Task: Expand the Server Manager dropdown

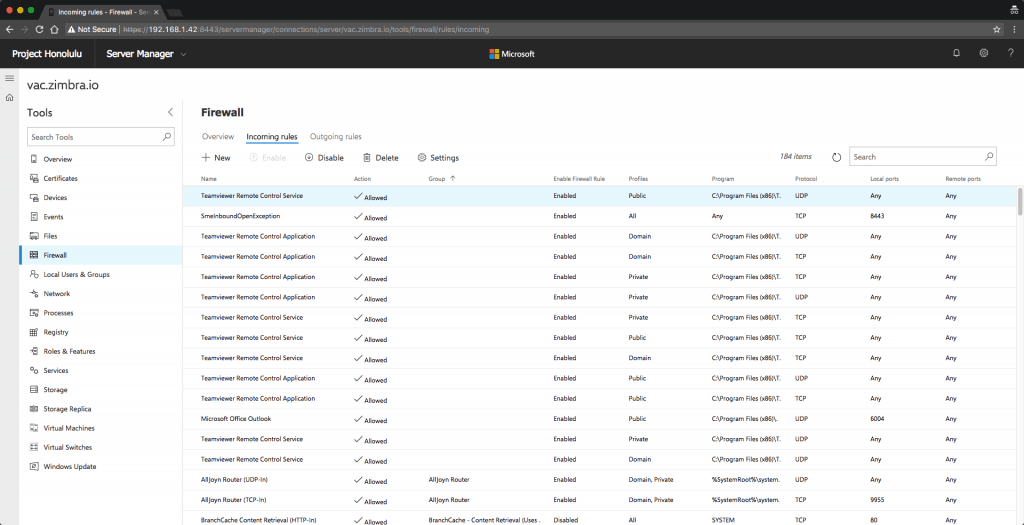Action: coord(184,54)
